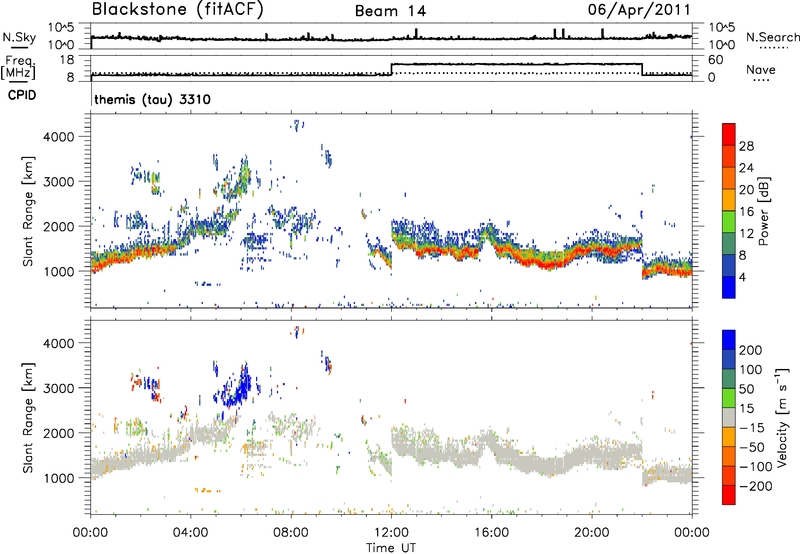The height and width of the screenshot is (554, 800).
Task: Click the "12" label on Power colorbar
Action: [x=746, y=234]
